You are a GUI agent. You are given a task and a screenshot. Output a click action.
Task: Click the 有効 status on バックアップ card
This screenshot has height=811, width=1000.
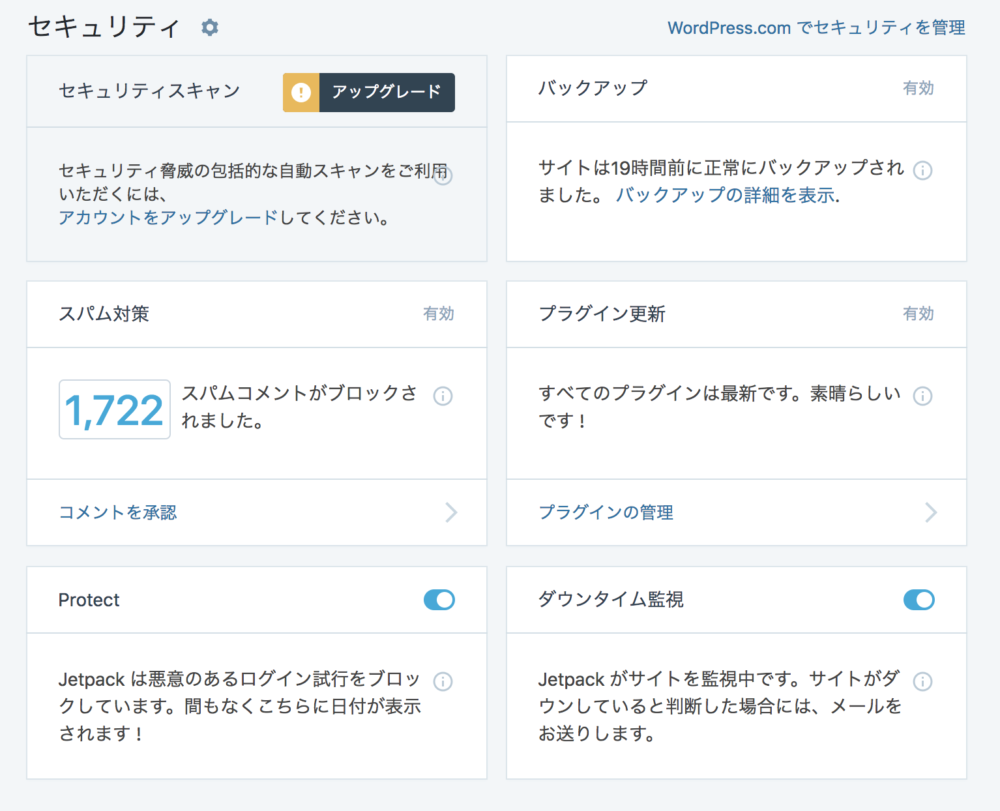(x=918, y=88)
